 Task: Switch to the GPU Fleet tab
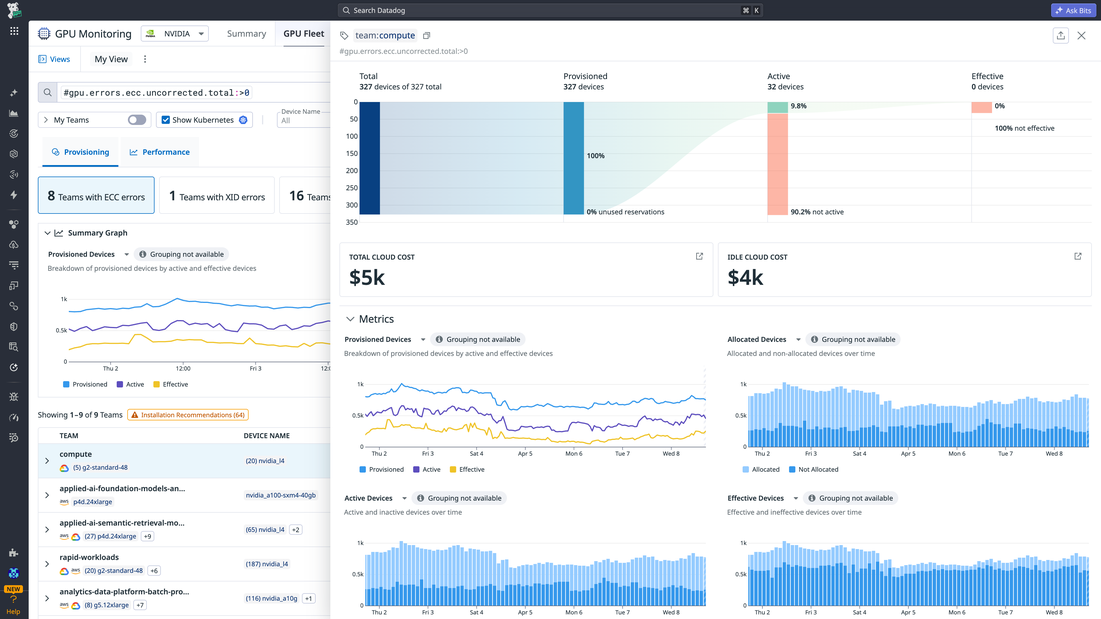pos(303,34)
